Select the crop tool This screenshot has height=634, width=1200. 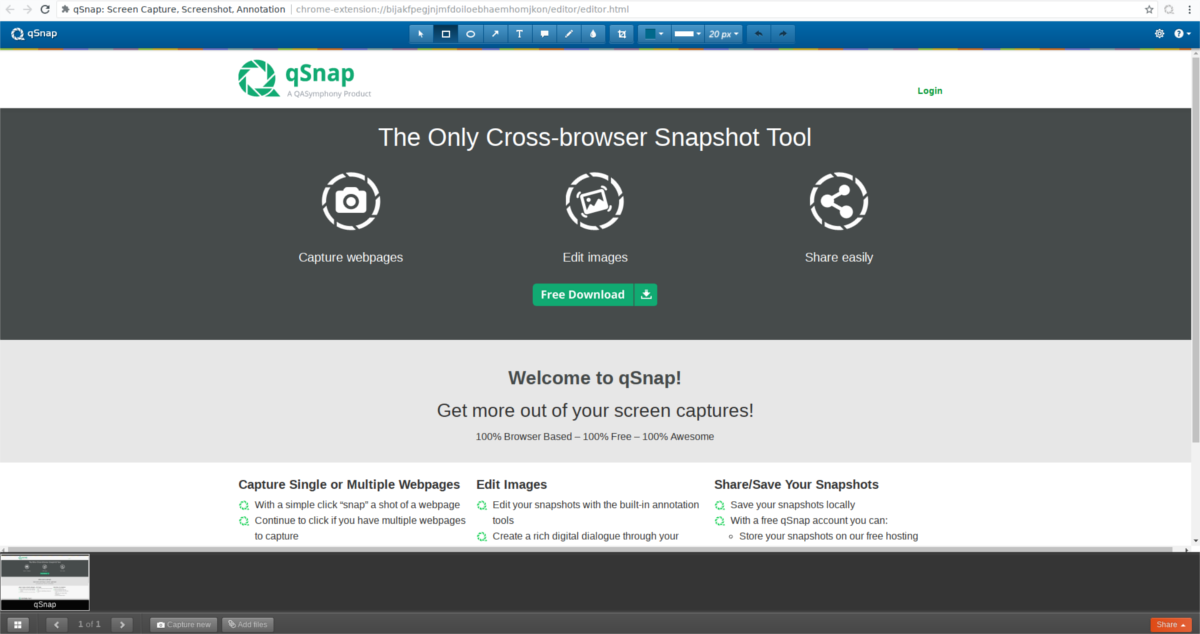(x=622, y=33)
